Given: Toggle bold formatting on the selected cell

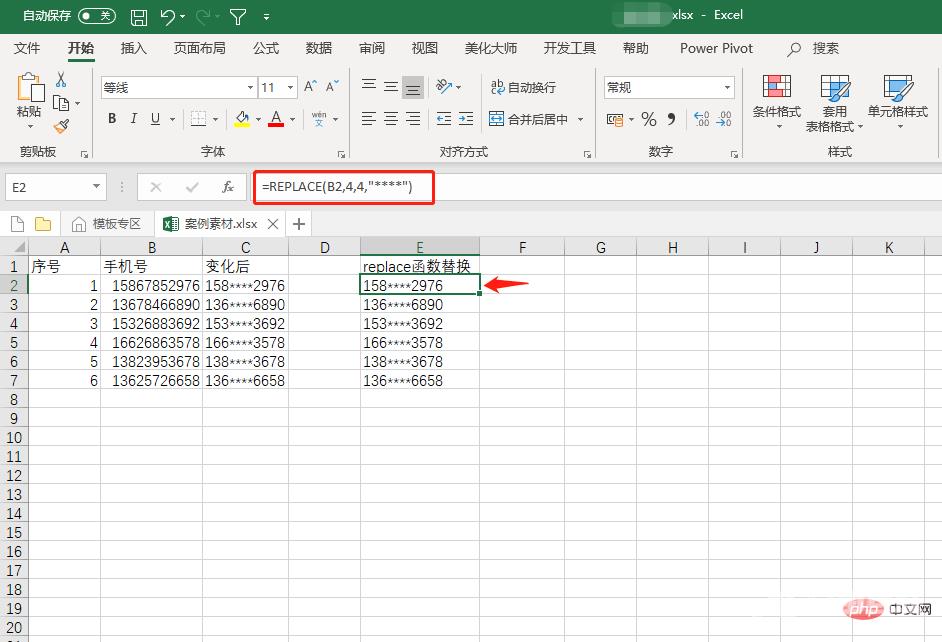Looking at the screenshot, I should (x=111, y=119).
